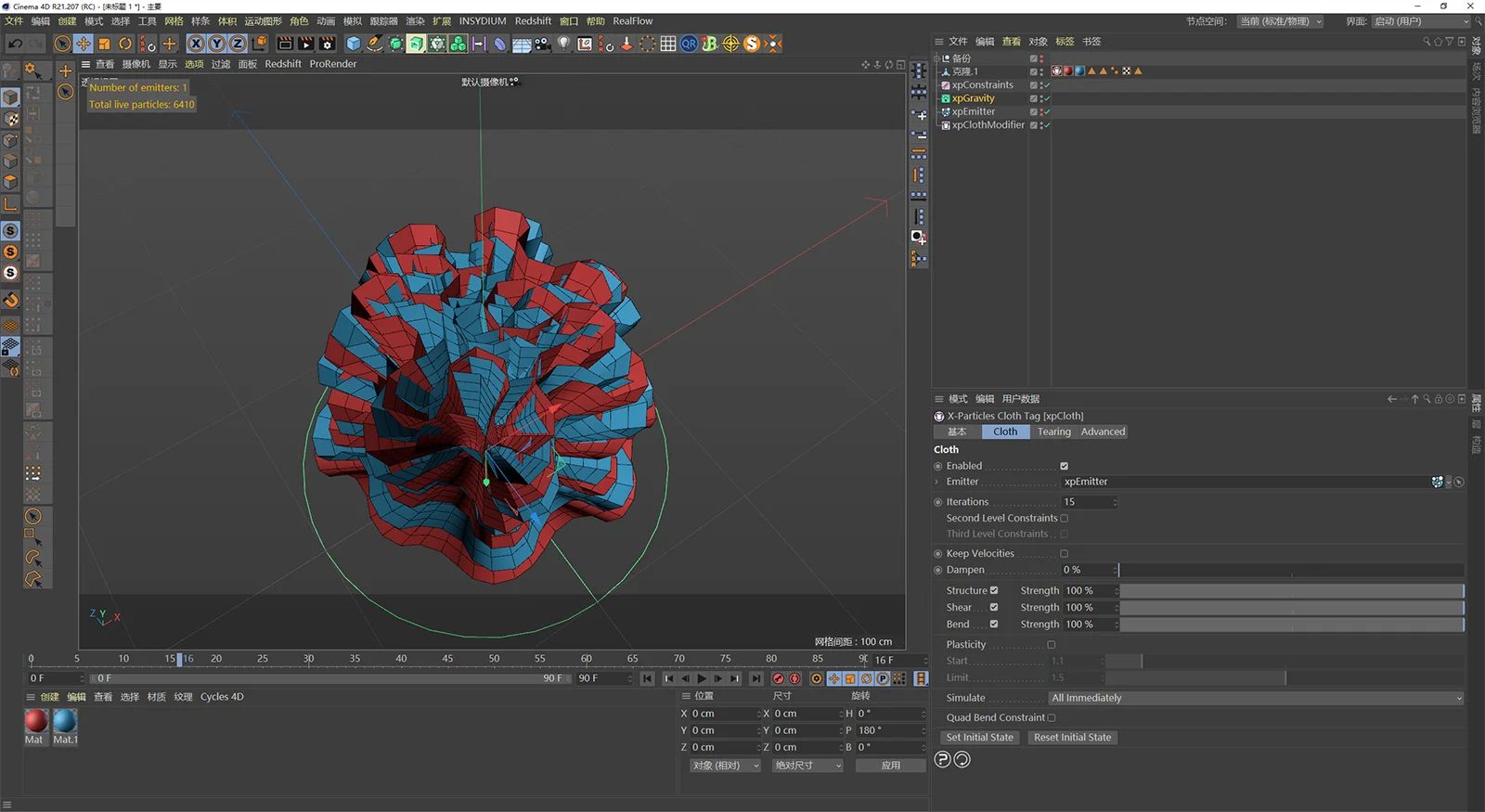This screenshot has height=812, width=1485.
Task: Switch to the Tearing tab
Action: click(1053, 432)
